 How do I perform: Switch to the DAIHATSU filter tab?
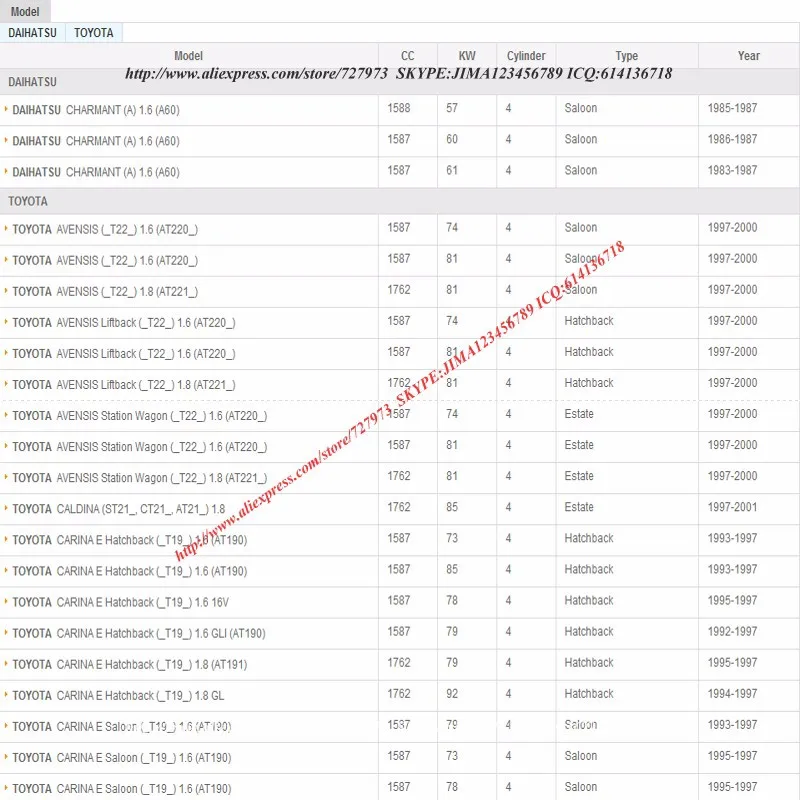coord(32,33)
